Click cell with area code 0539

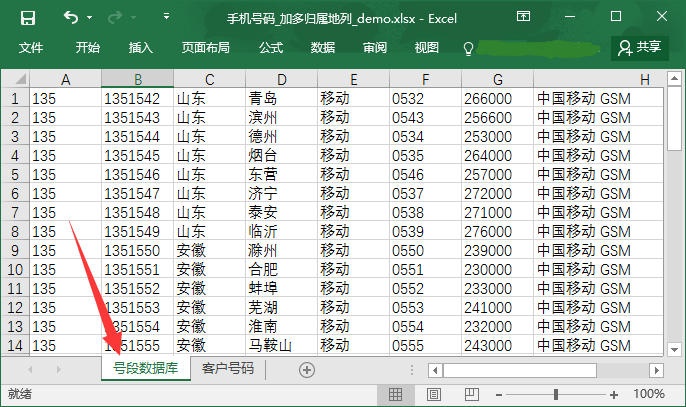(425, 232)
